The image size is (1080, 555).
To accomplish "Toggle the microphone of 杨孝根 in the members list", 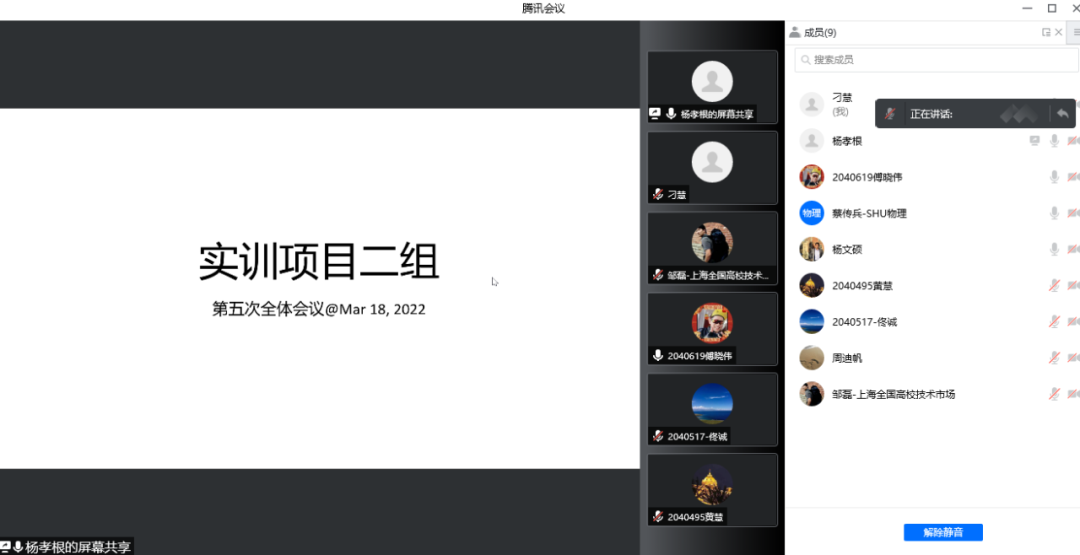I will coord(1054,140).
